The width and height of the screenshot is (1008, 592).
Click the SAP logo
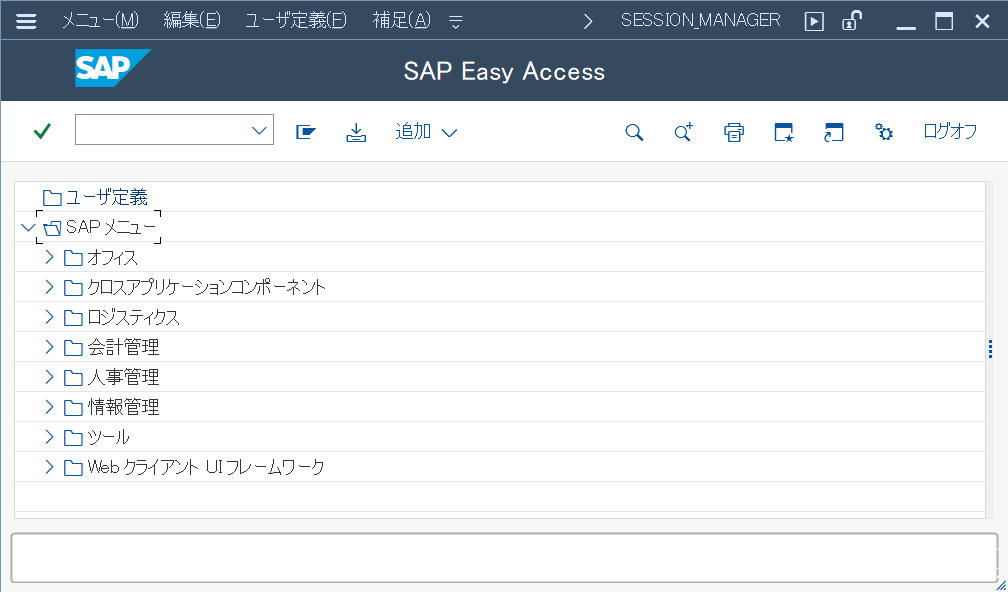112,70
